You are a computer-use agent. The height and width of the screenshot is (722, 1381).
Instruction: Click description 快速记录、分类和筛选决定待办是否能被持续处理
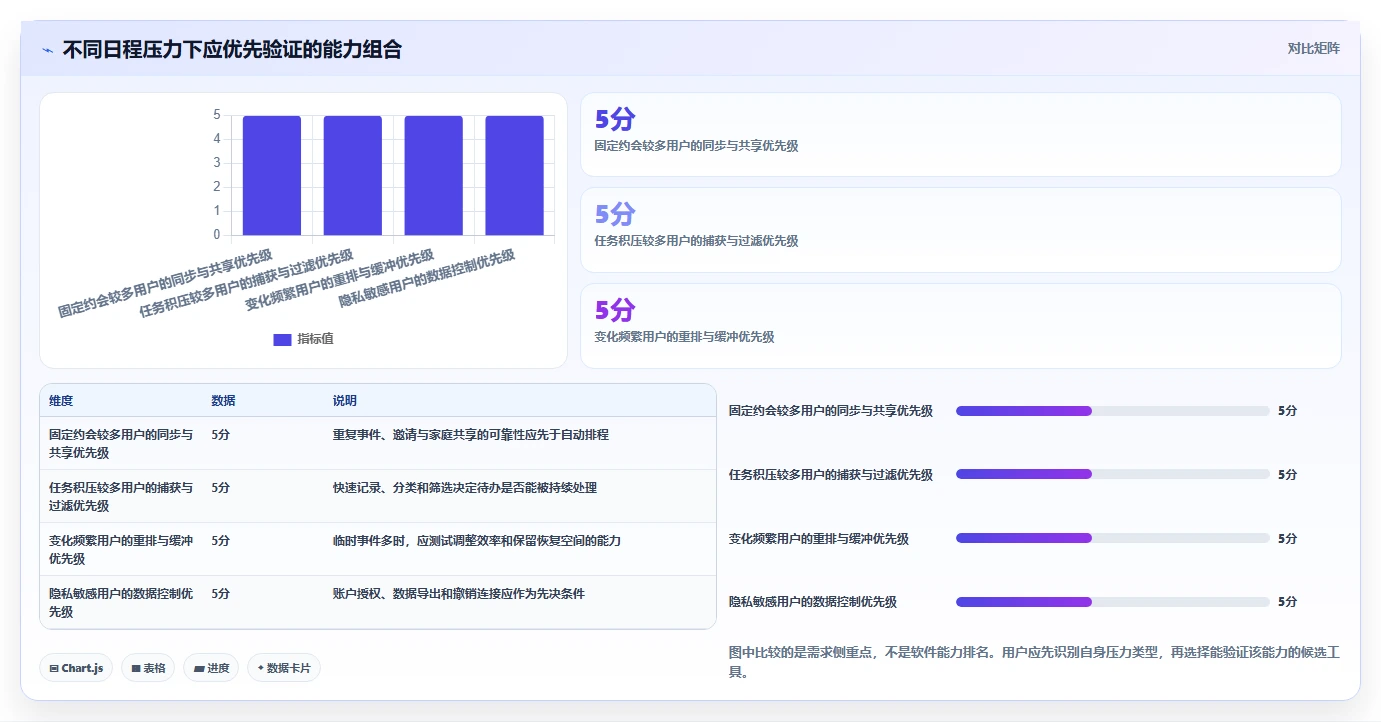click(x=465, y=488)
